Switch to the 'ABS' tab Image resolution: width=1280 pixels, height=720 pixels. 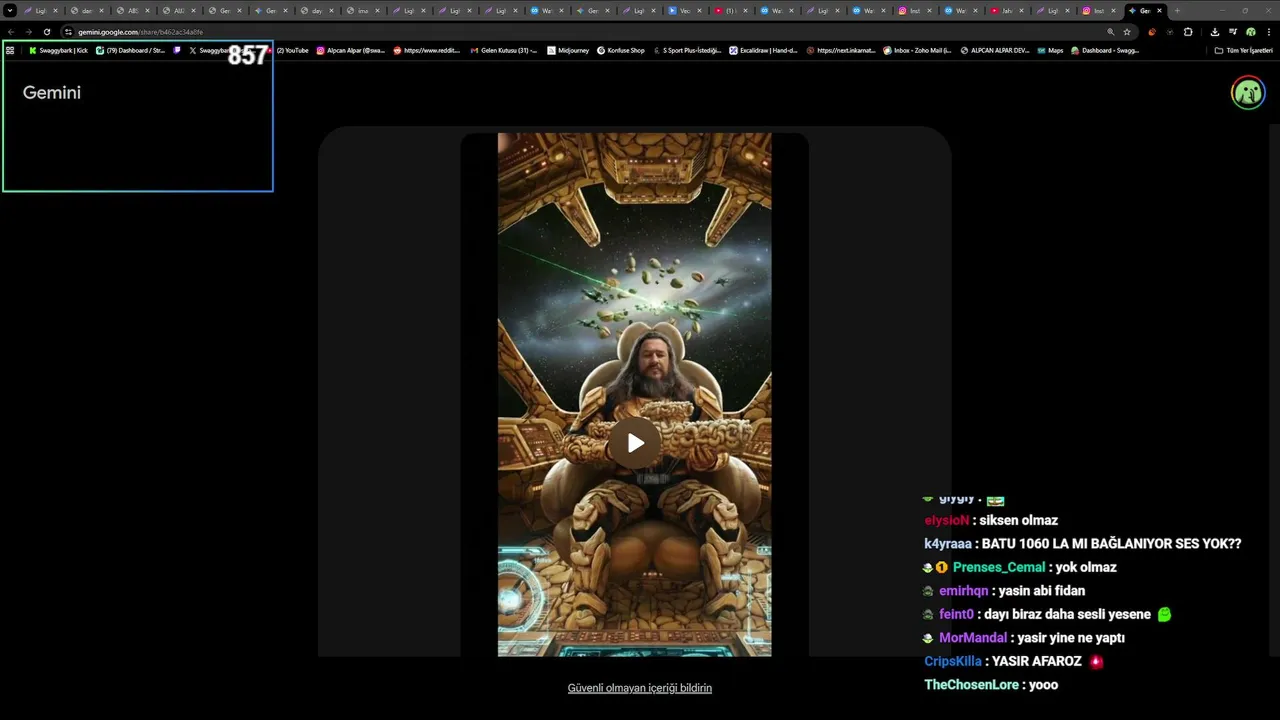click(132, 11)
